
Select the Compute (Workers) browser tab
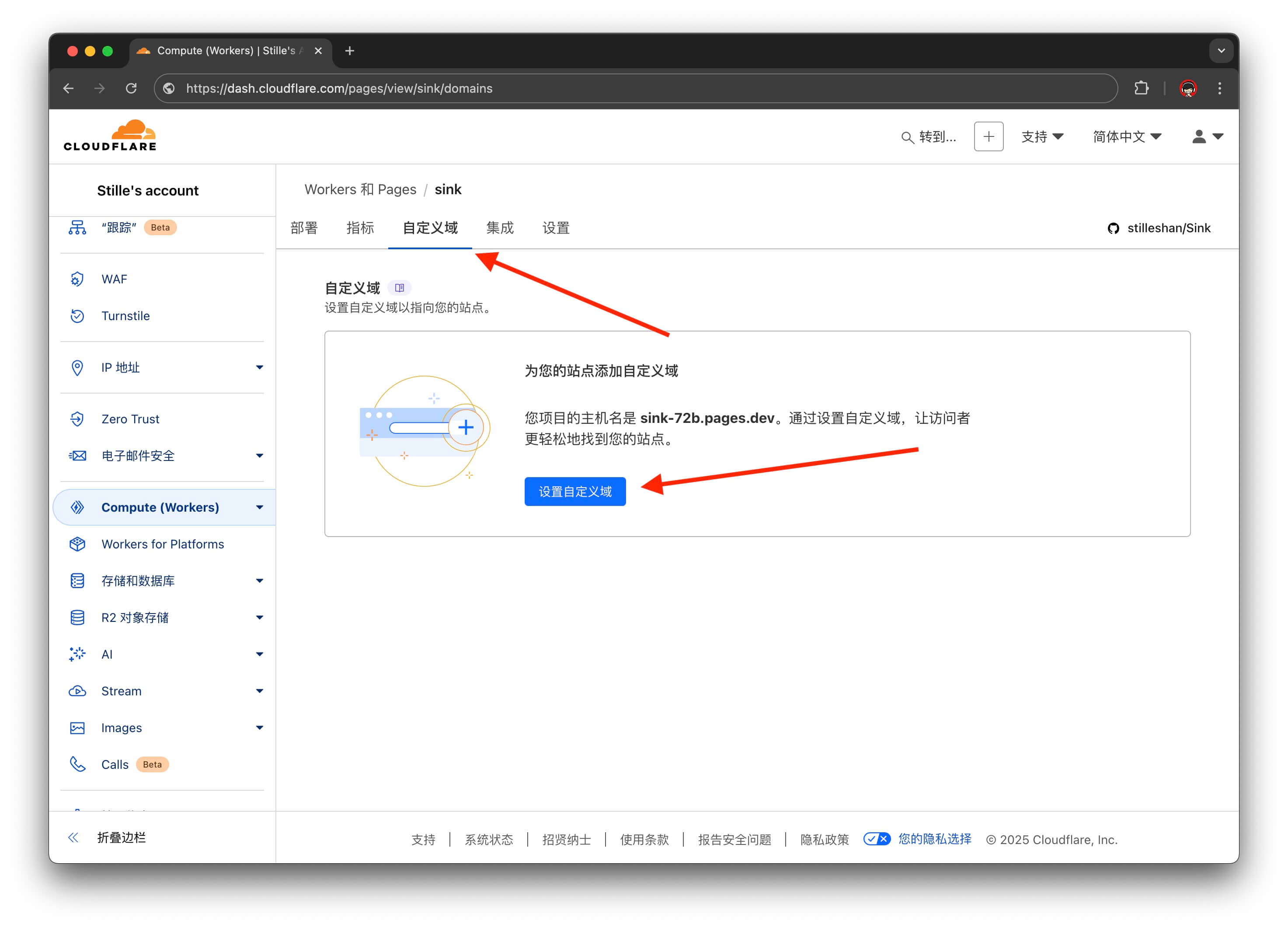point(230,51)
